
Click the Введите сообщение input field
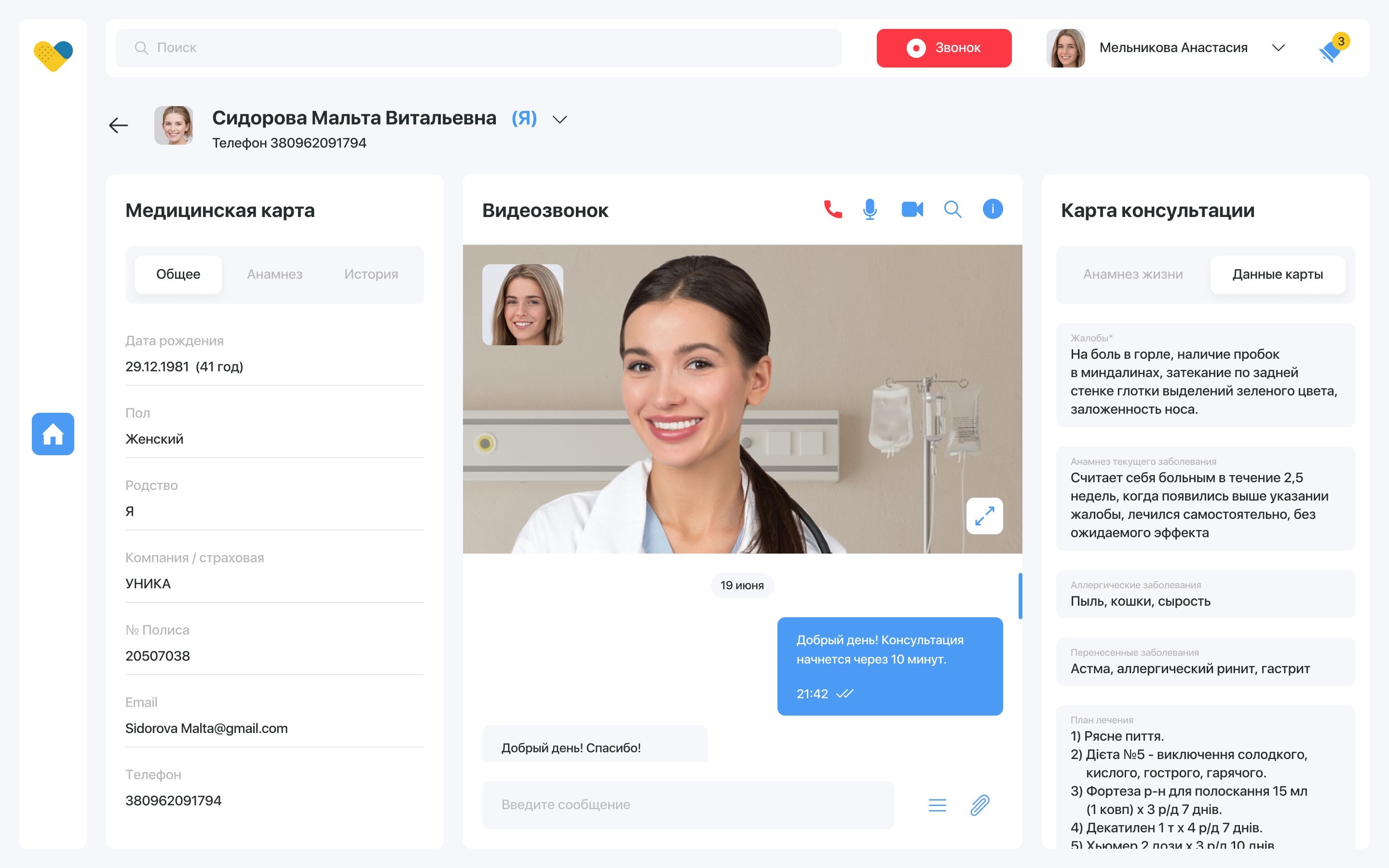[x=688, y=805]
